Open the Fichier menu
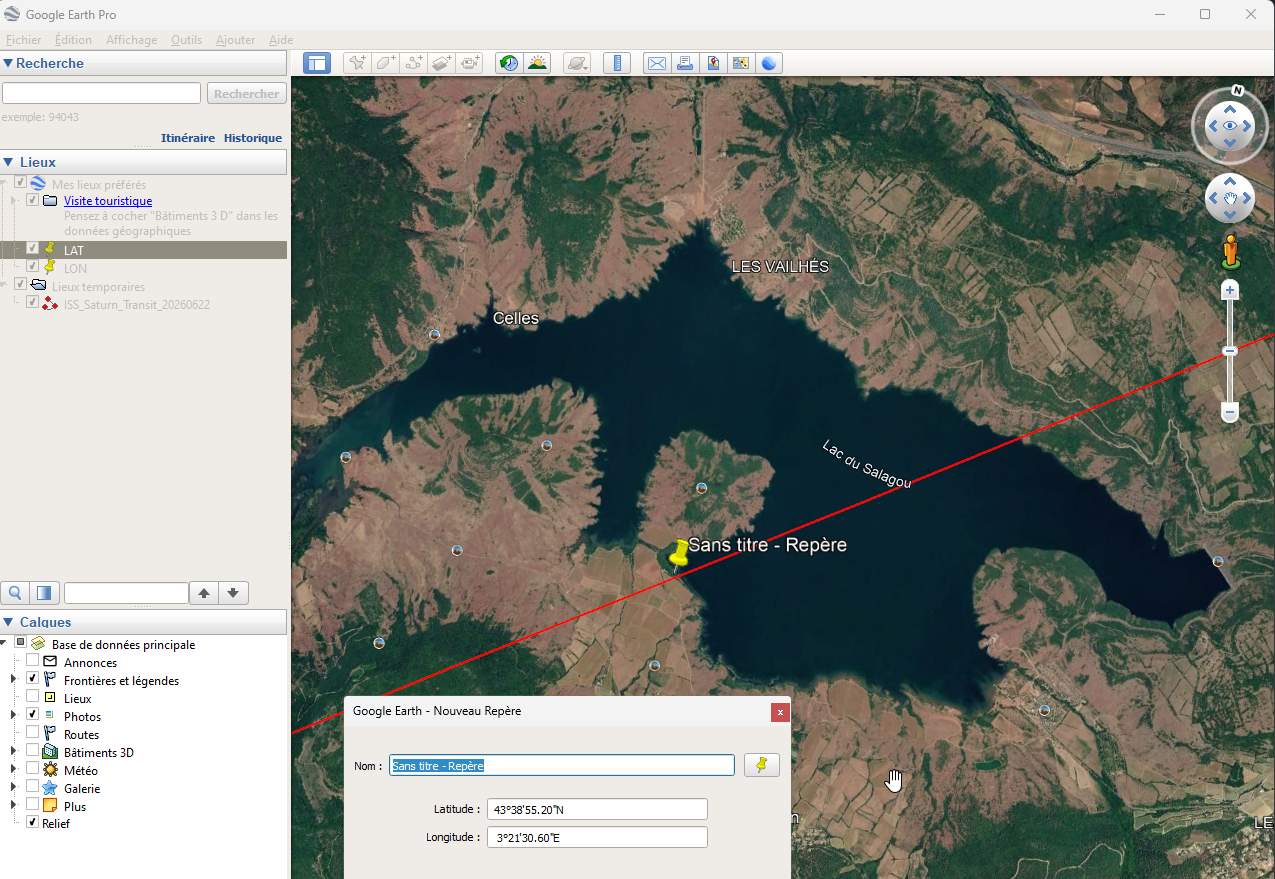This screenshot has width=1275, height=879. pos(24,40)
